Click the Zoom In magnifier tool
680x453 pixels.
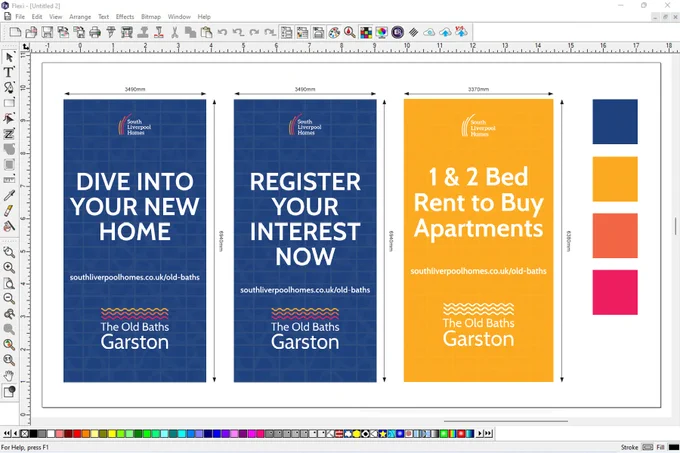tap(9, 267)
